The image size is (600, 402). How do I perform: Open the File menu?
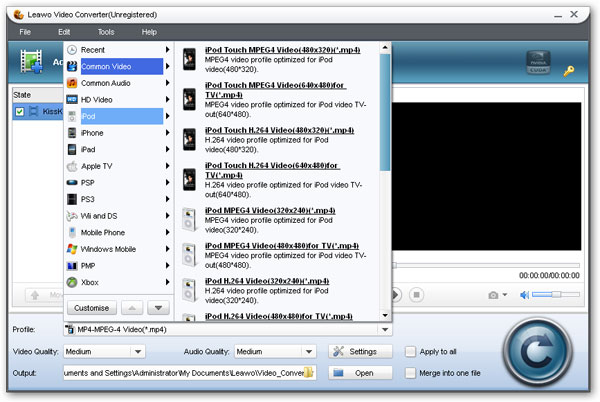25,32
